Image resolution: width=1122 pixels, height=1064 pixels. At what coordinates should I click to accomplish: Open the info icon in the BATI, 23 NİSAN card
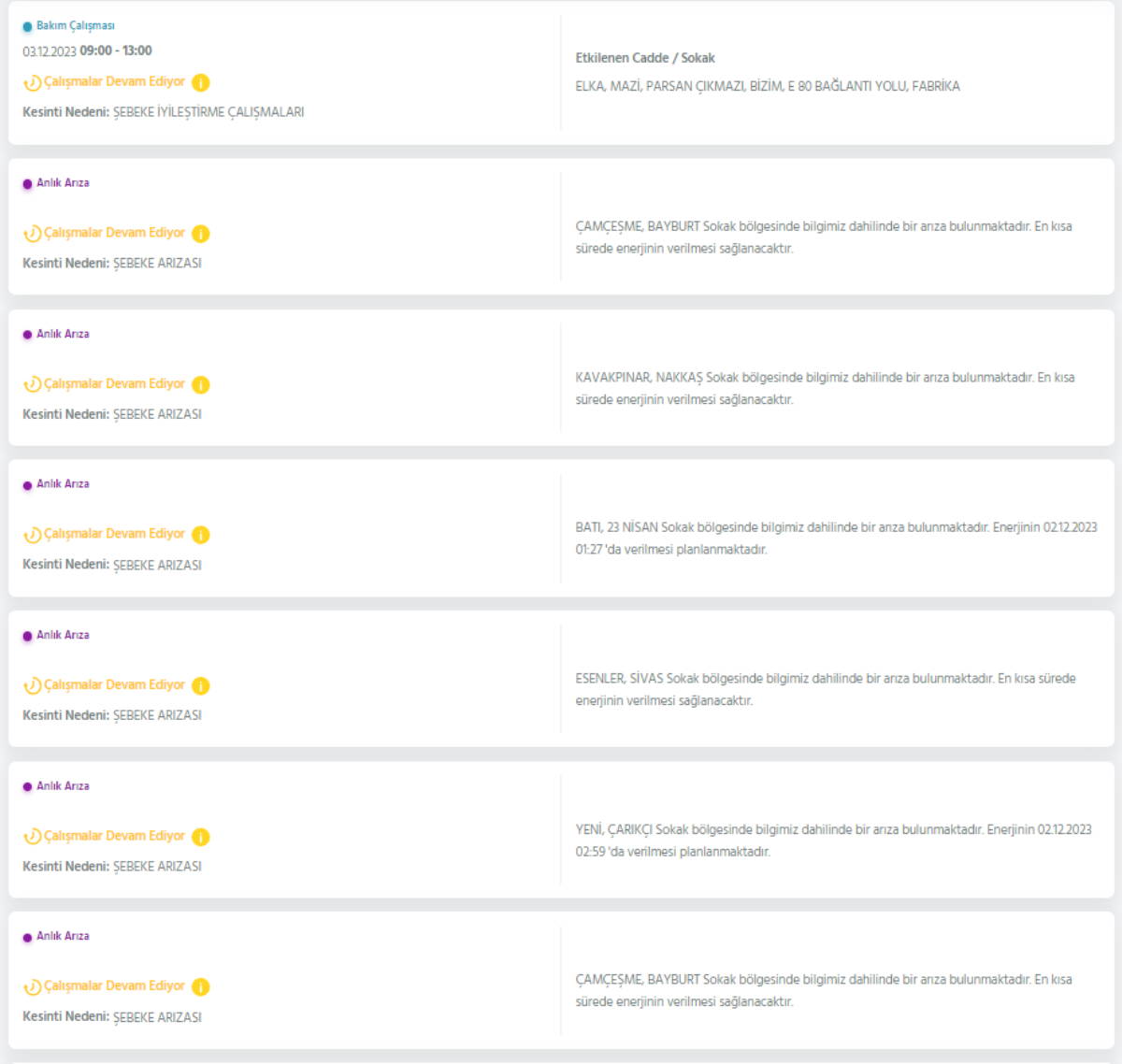(x=200, y=535)
